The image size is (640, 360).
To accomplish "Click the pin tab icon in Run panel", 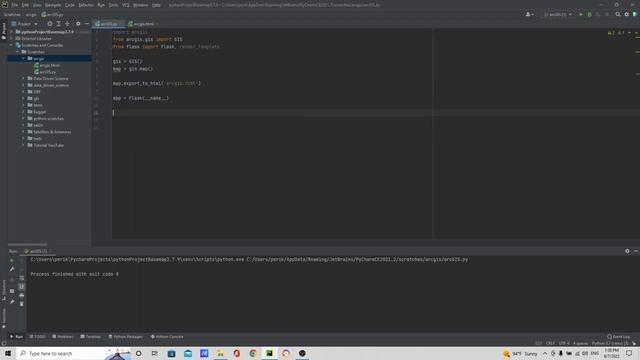I will [x=12, y=302].
